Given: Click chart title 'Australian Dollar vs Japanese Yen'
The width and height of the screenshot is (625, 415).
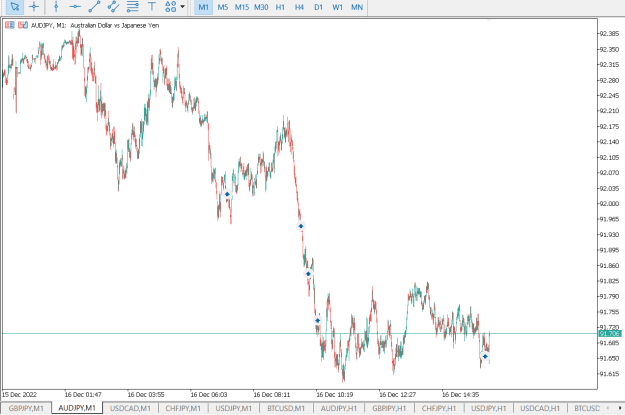Looking at the screenshot, I should pyautogui.click(x=115, y=25).
